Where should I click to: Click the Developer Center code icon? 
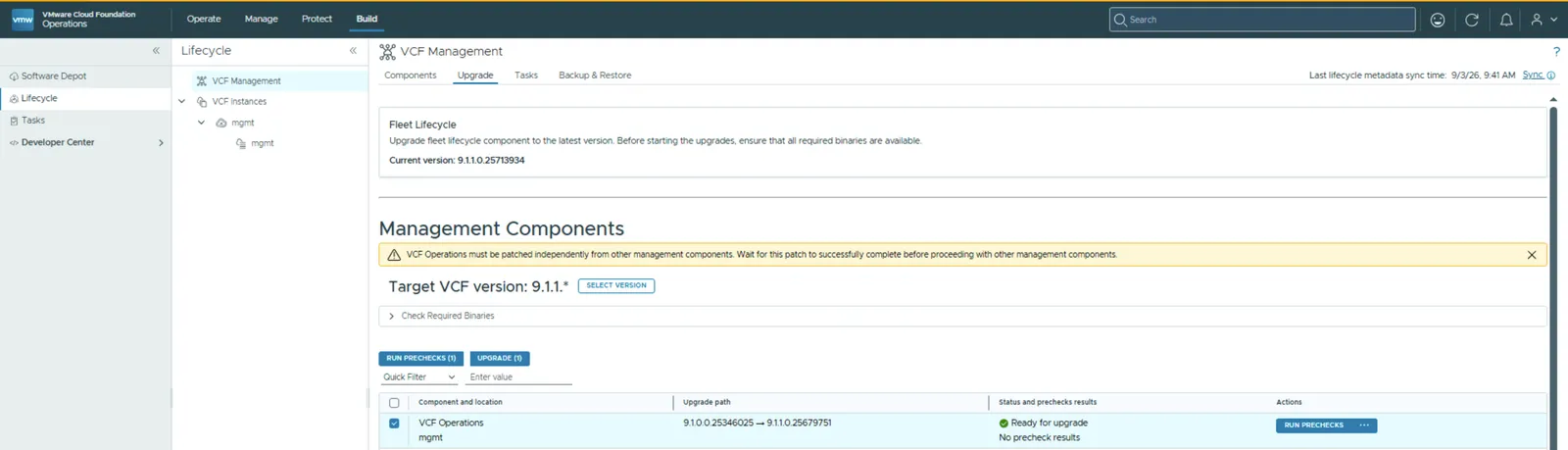14,143
